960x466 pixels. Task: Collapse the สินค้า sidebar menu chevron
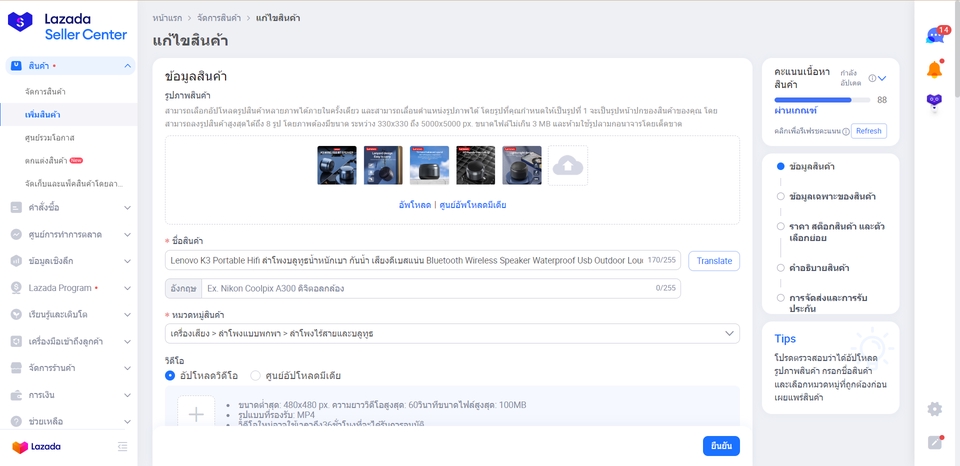coord(127,66)
